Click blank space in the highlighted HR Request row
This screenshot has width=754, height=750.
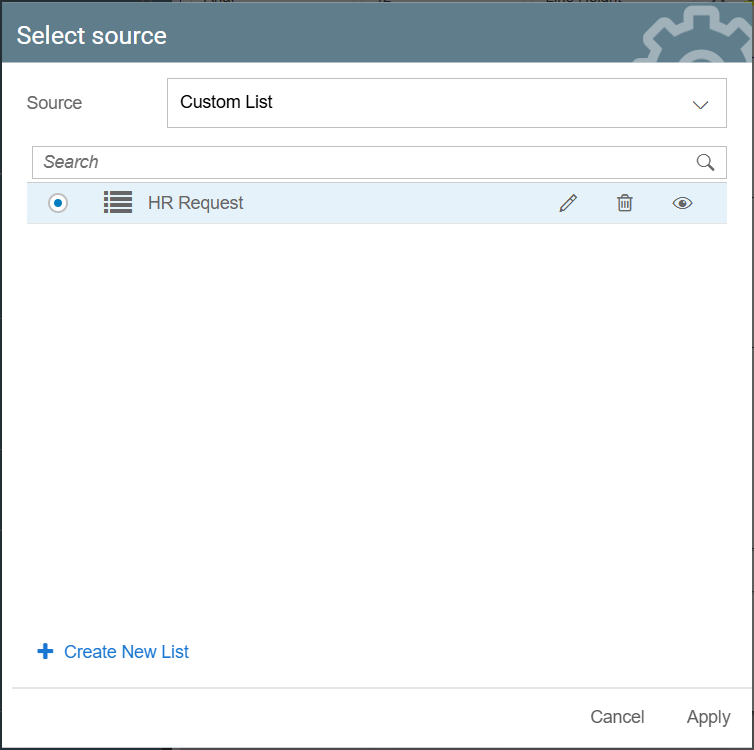click(400, 203)
